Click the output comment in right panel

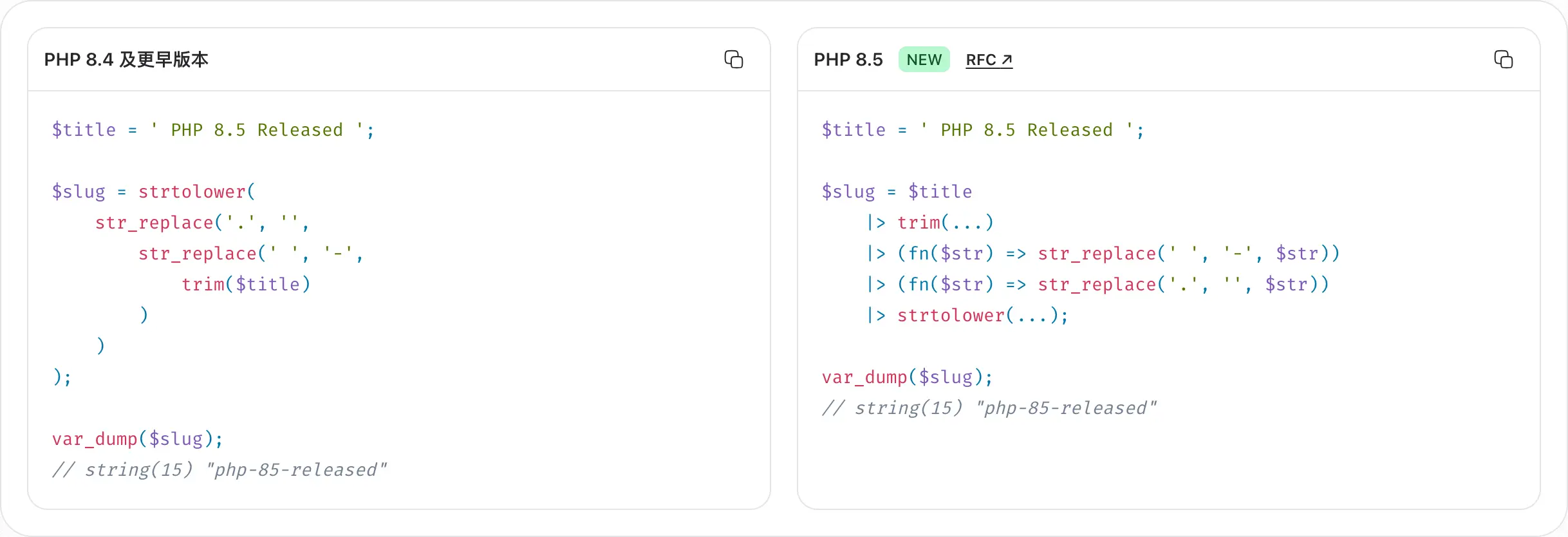[989, 408]
